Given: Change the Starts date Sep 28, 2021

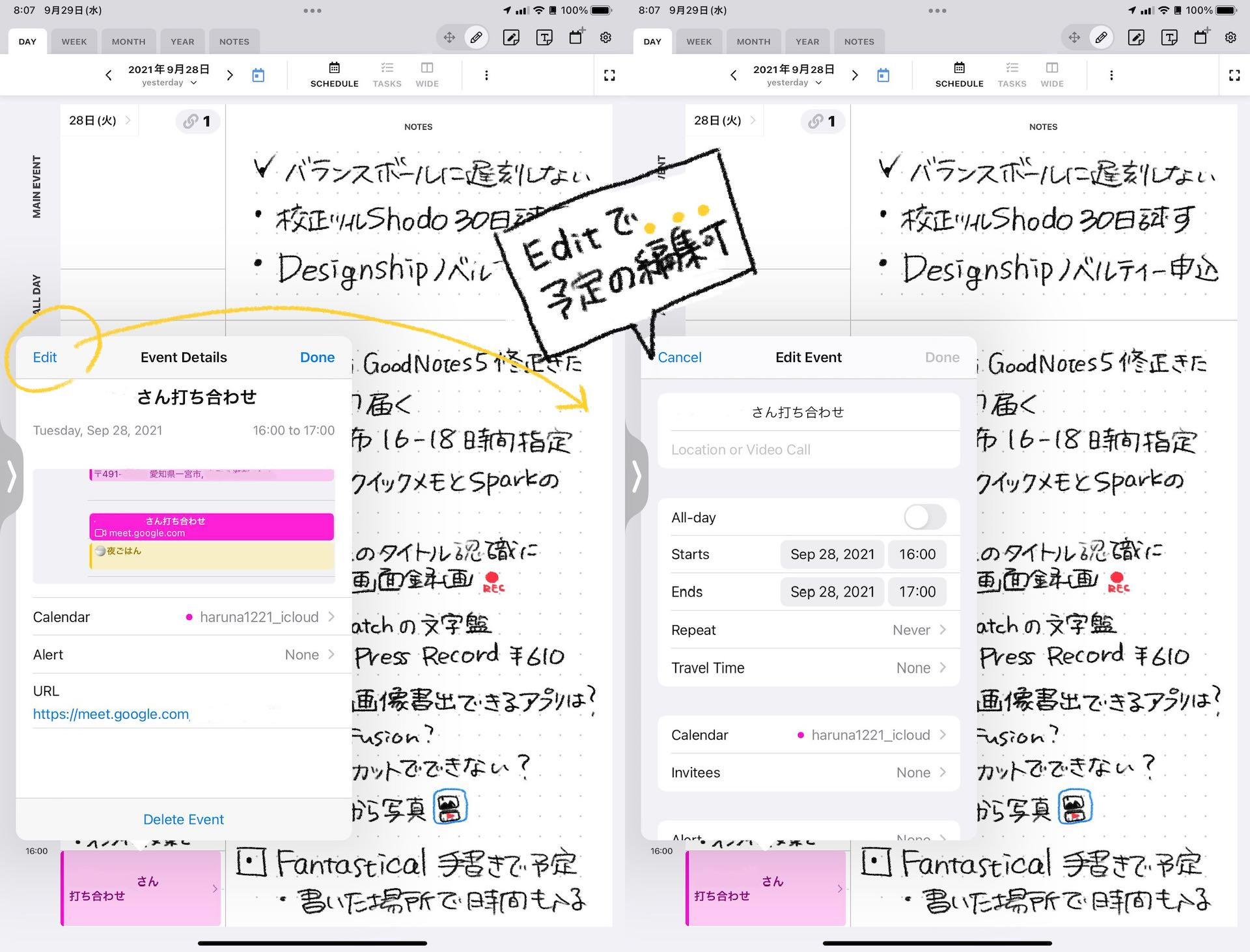Looking at the screenshot, I should pos(832,554).
